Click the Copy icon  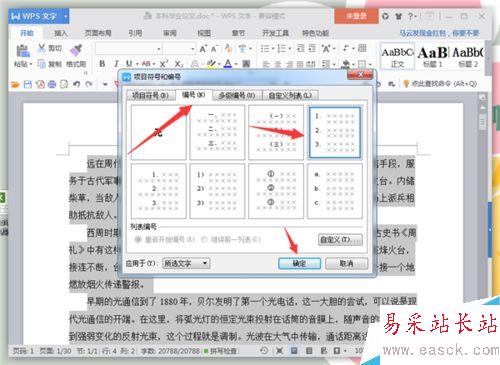tap(41, 63)
